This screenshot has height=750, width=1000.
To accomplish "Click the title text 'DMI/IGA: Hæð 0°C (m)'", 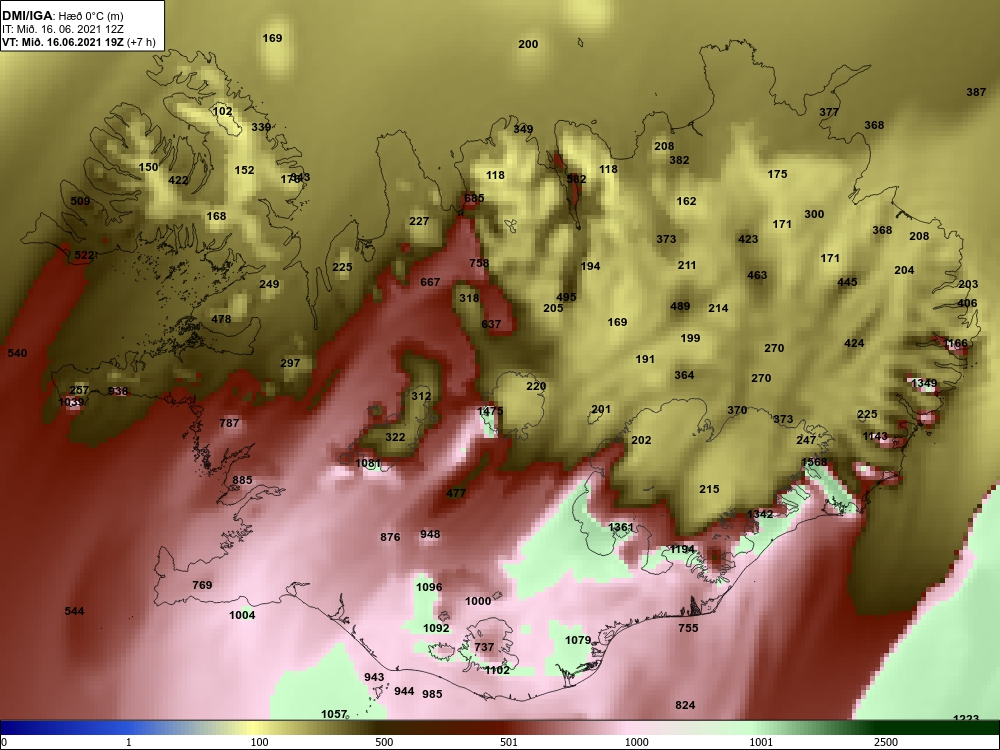I will 62,16.
